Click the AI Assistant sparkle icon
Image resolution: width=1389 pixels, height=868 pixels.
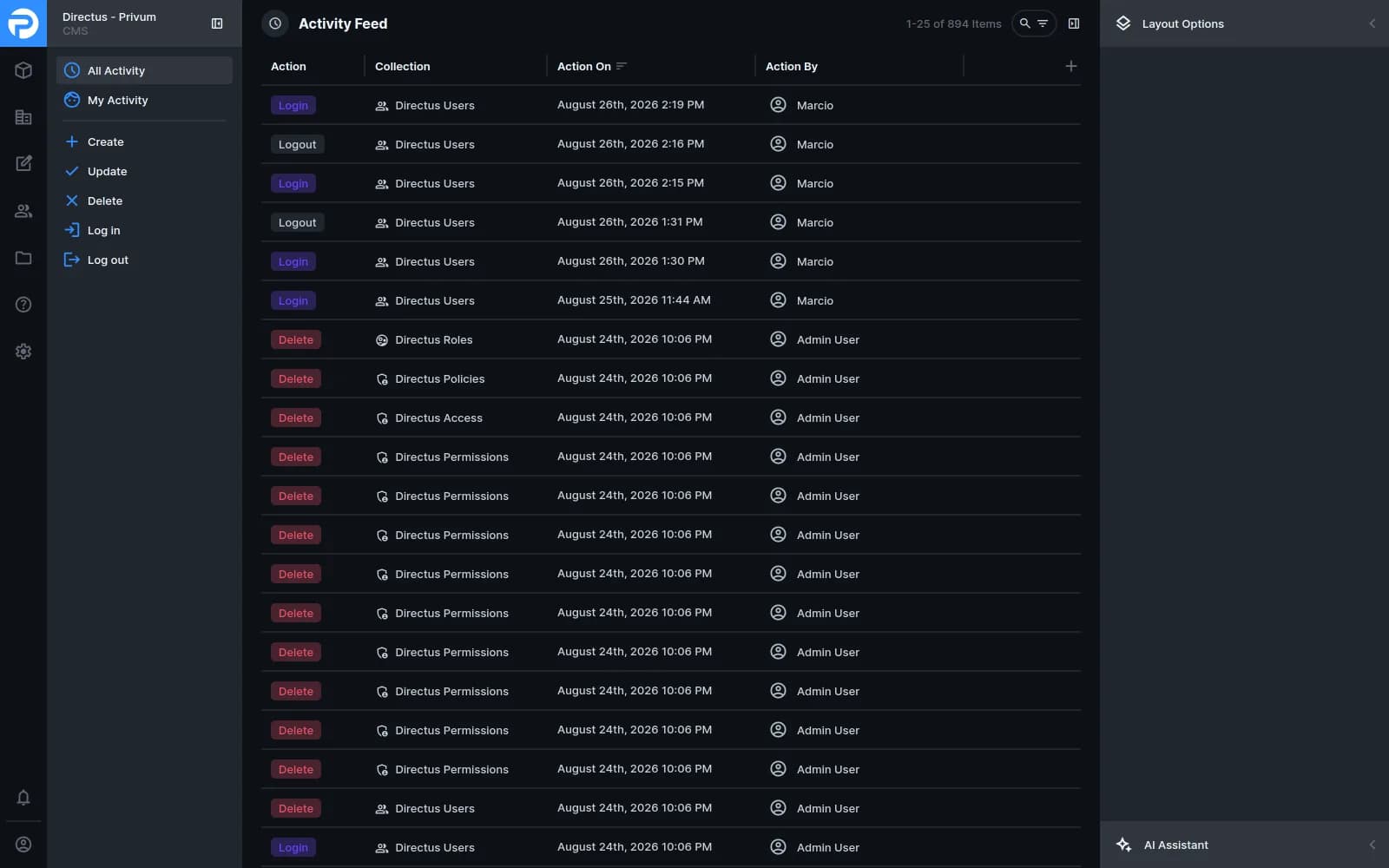click(x=1124, y=845)
